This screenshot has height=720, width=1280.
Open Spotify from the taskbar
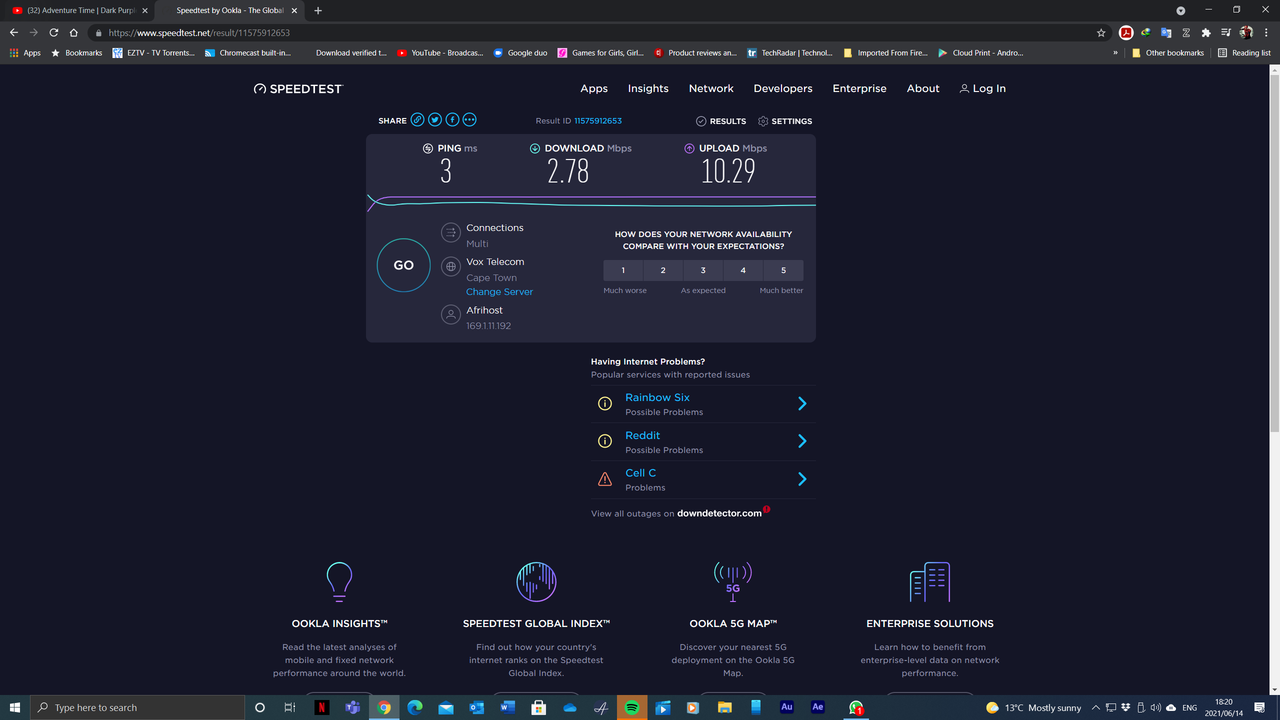632,707
